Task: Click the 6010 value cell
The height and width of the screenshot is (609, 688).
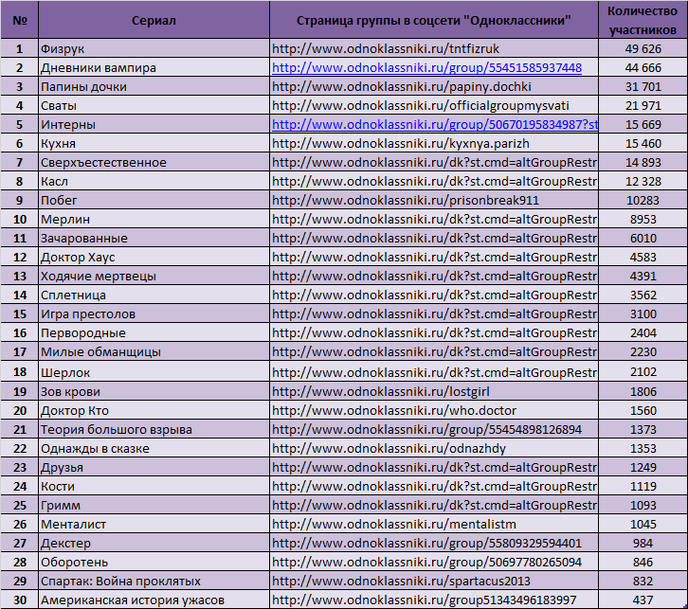Action: [643, 238]
